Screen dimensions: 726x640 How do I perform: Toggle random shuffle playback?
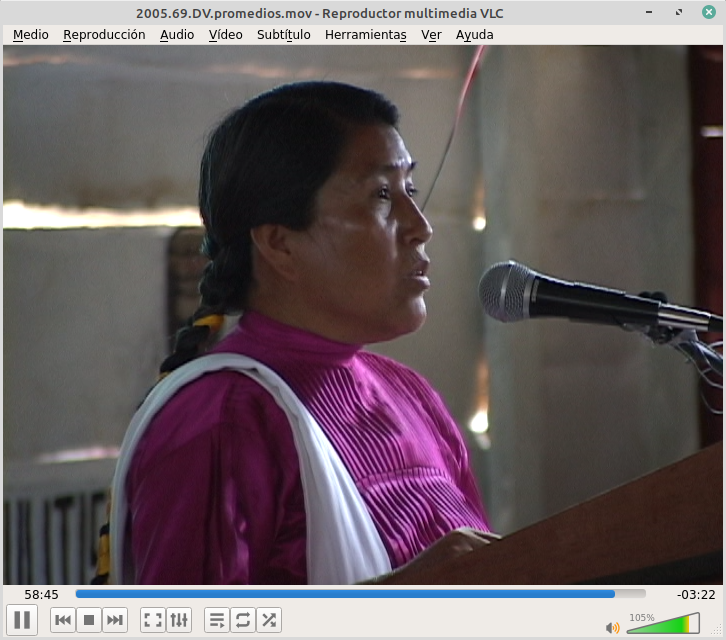click(x=269, y=620)
